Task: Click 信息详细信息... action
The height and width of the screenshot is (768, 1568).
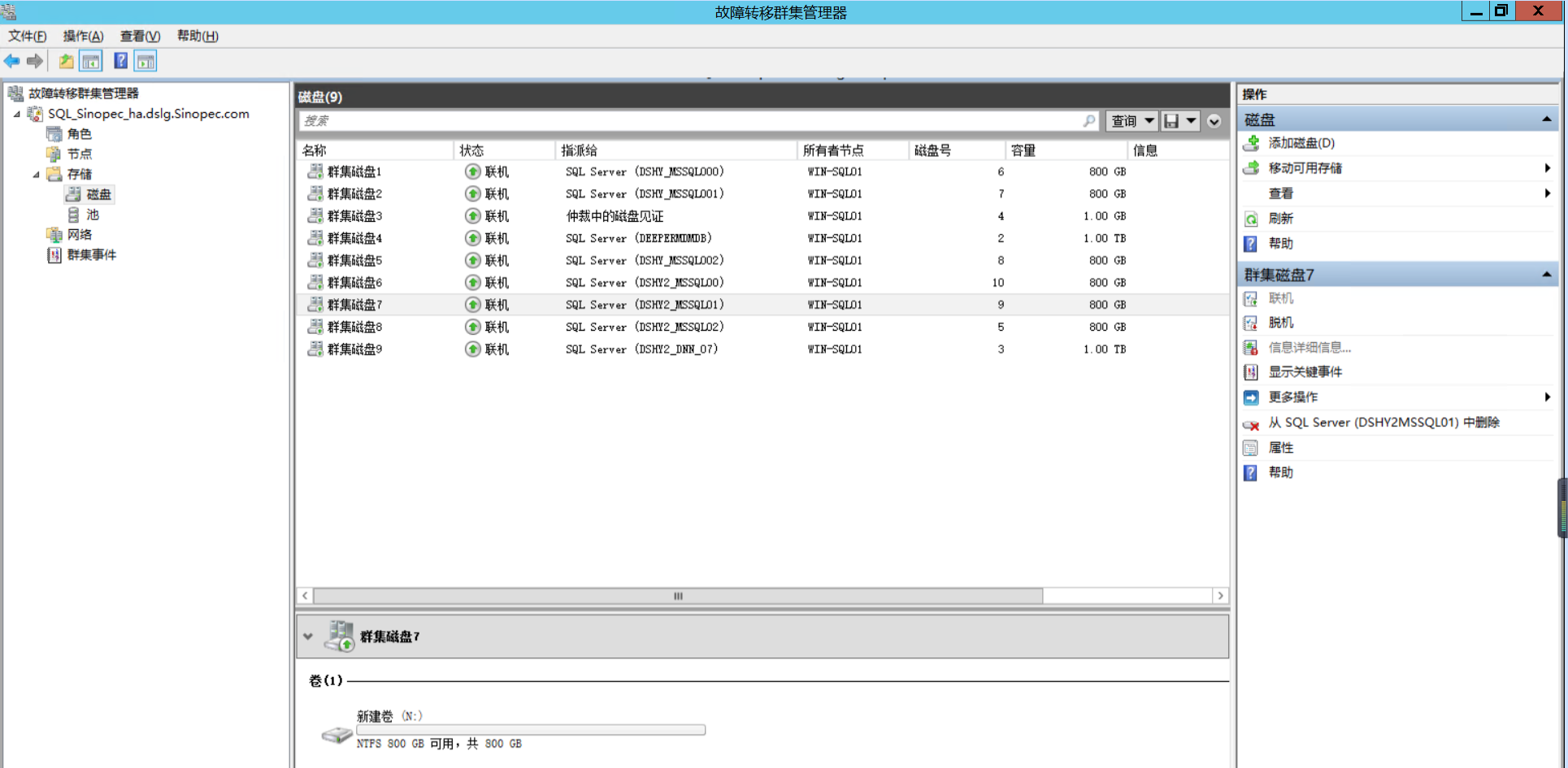Action: (1310, 348)
